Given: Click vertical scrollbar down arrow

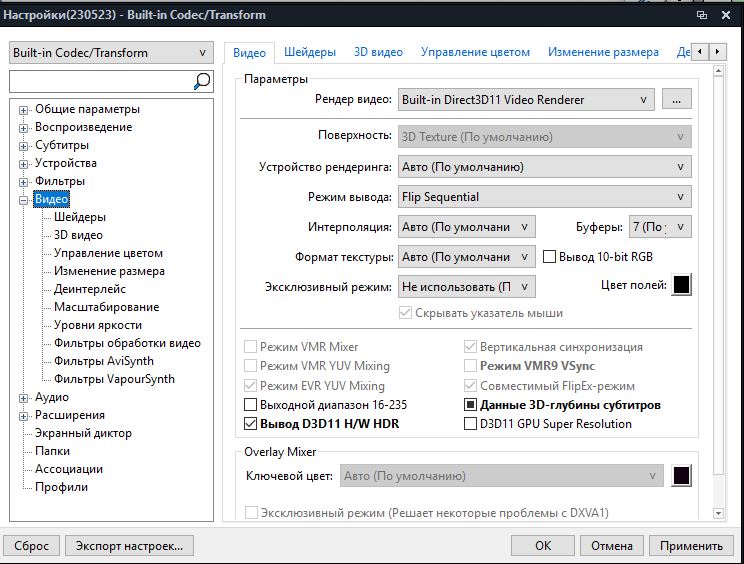Looking at the screenshot, I should [x=718, y=513].
